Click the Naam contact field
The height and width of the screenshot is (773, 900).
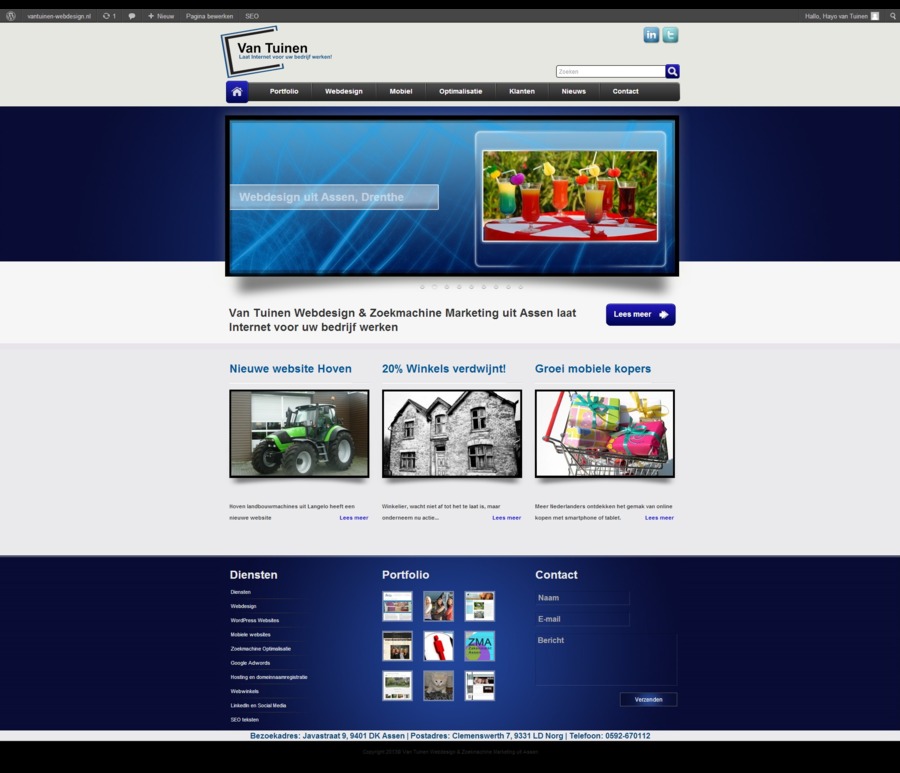[583, 598]
